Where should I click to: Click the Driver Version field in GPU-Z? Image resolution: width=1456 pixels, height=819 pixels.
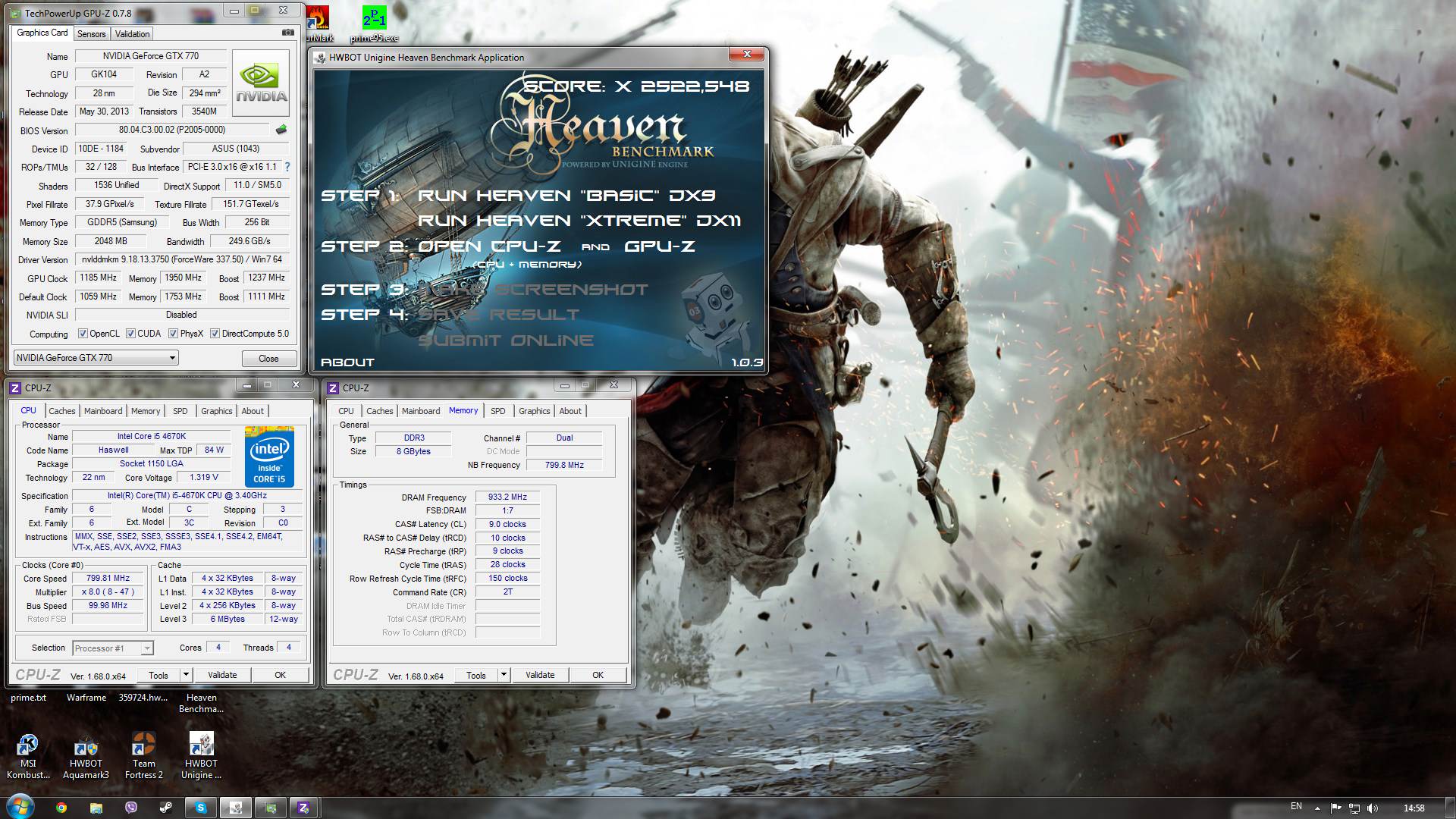click(x=182, y=259)
